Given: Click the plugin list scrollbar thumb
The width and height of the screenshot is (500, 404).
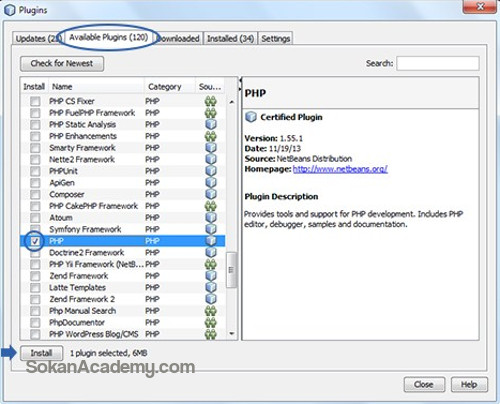Looking at the screenshot, I should coord(232,270).
